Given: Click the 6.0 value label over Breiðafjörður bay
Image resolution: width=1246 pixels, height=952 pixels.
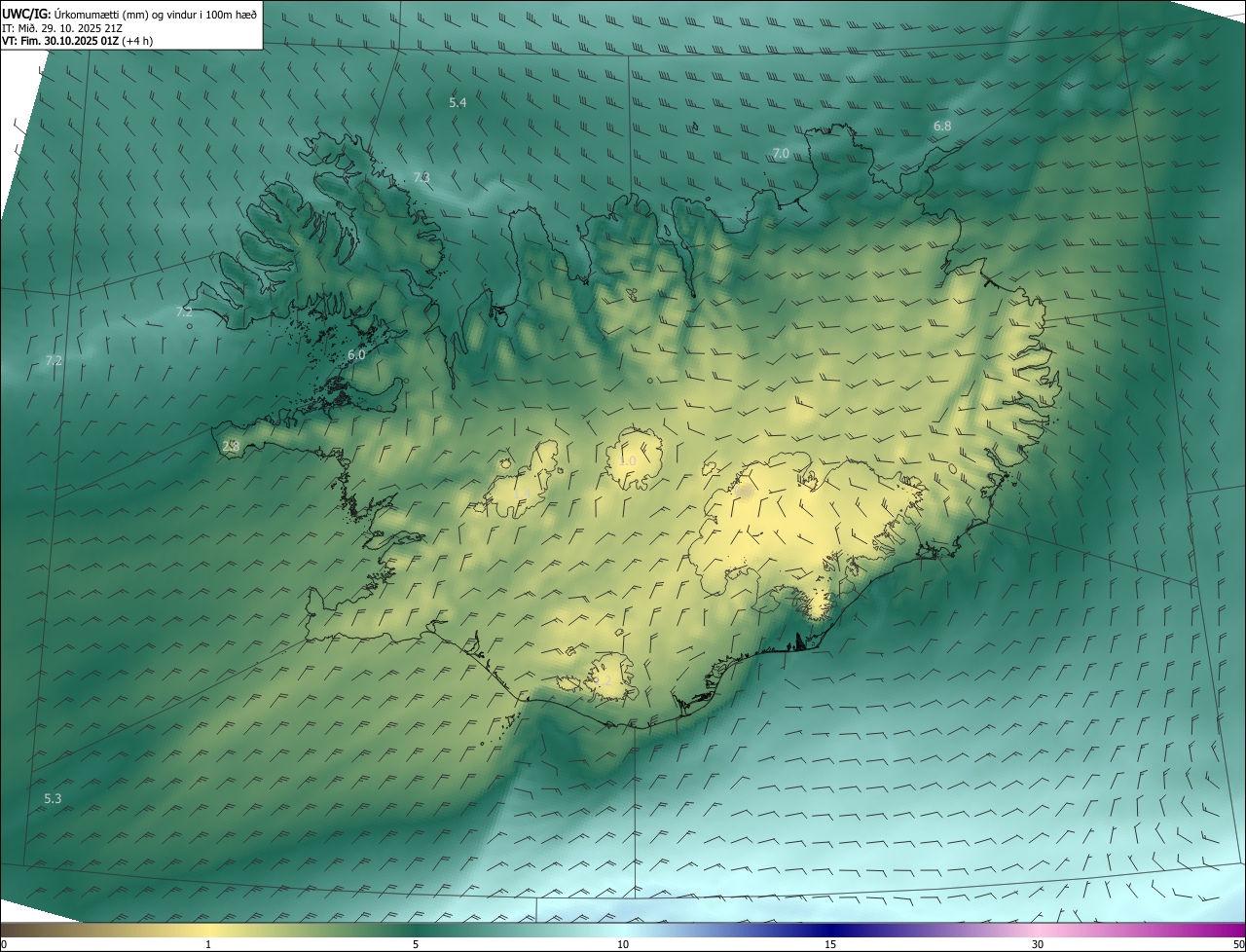Looking at the screenshot, I should pyautogui.click(x=356, y=355).
